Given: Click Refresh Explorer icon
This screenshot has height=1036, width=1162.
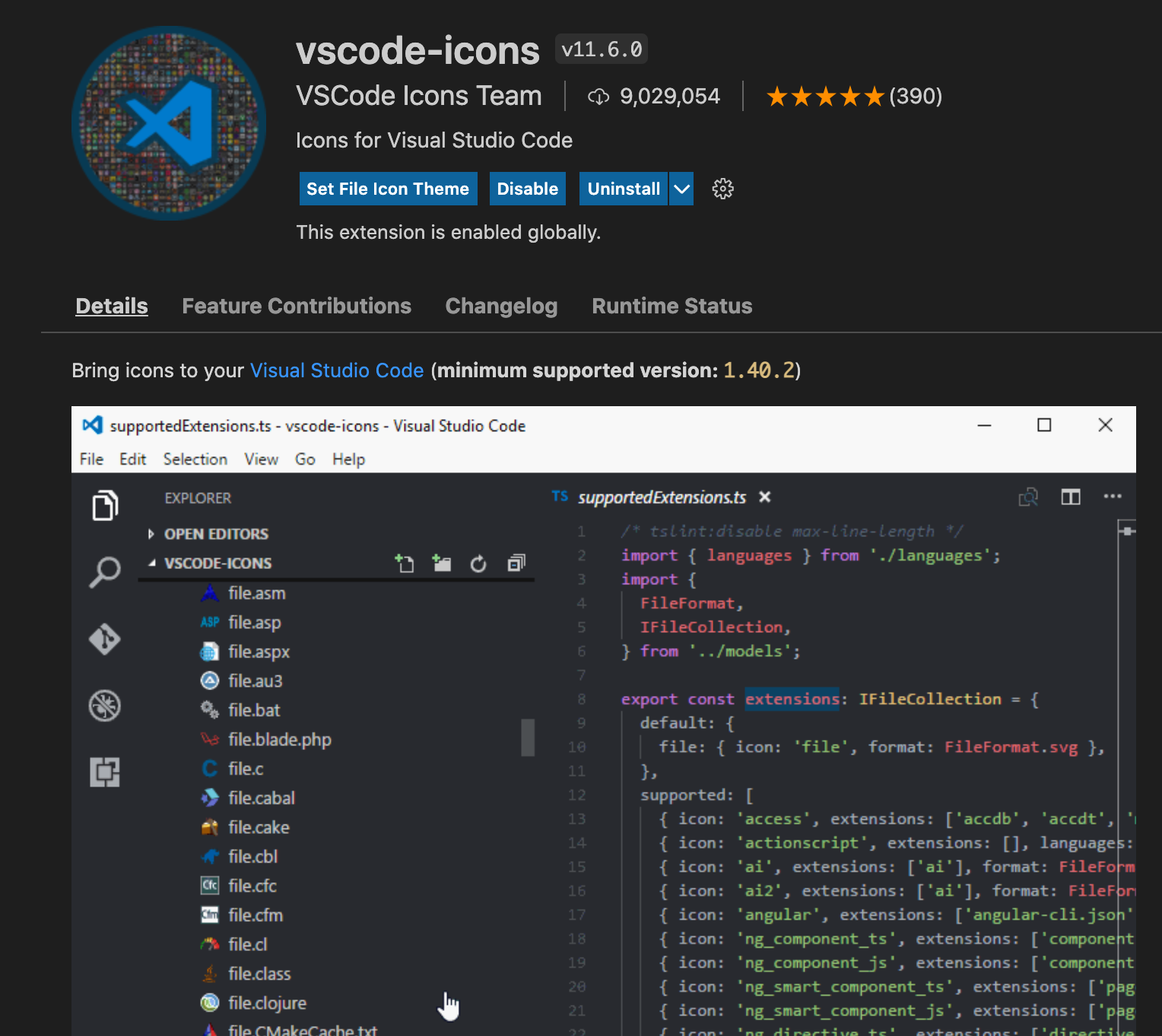Looking at the screenshot, I should [x=478, y=564].
